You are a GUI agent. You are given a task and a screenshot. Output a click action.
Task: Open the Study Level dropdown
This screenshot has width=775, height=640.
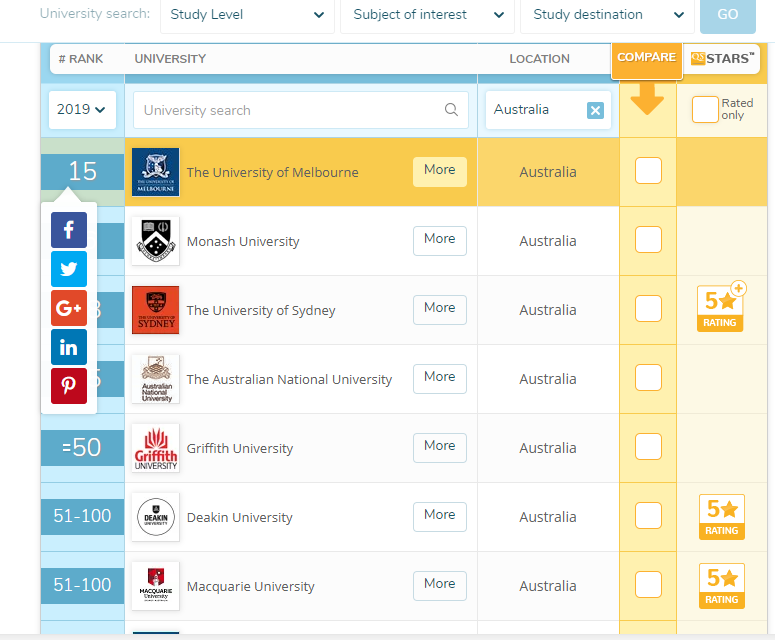click(247, 15)
